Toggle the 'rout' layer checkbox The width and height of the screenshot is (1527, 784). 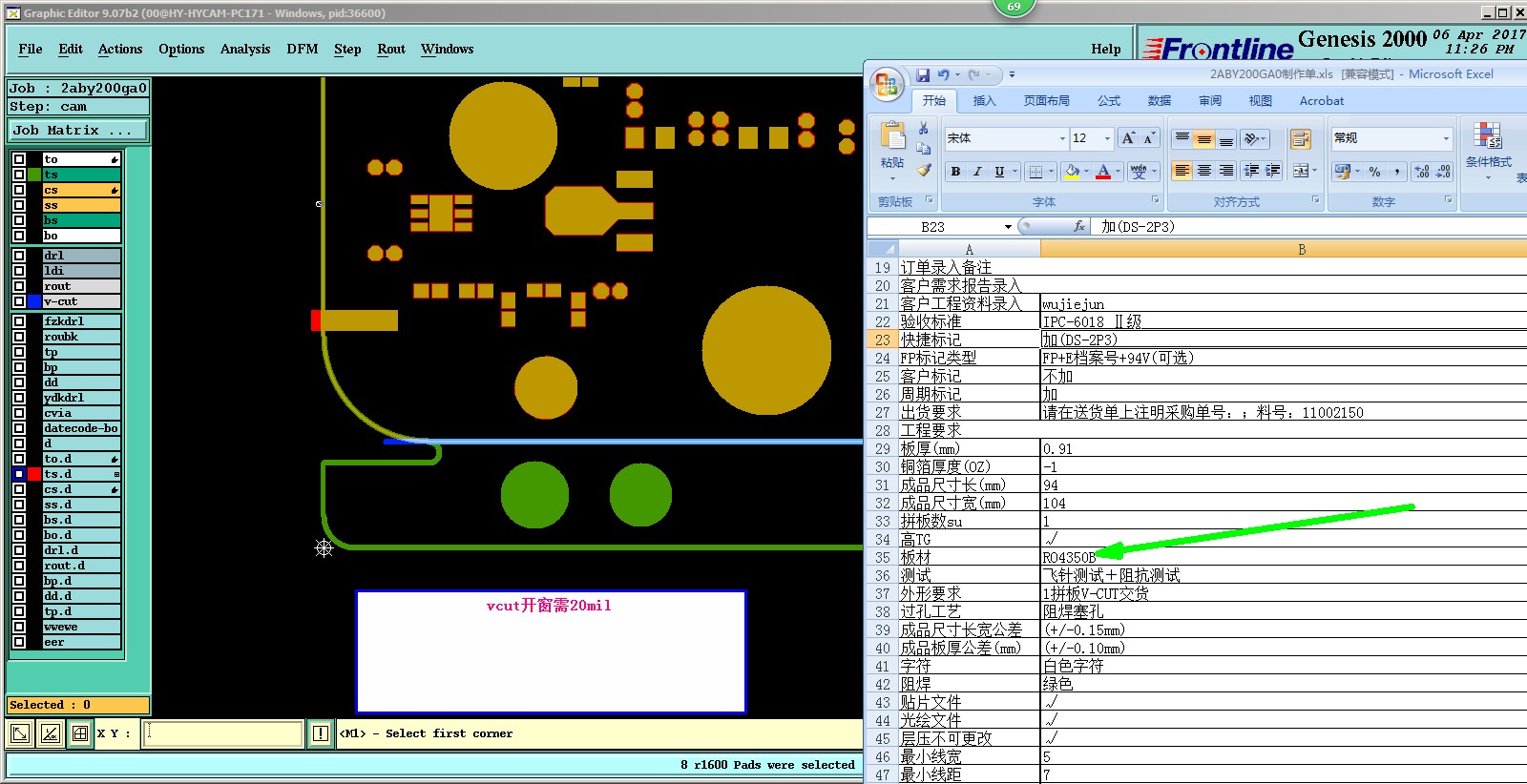[x=19, y=286]
